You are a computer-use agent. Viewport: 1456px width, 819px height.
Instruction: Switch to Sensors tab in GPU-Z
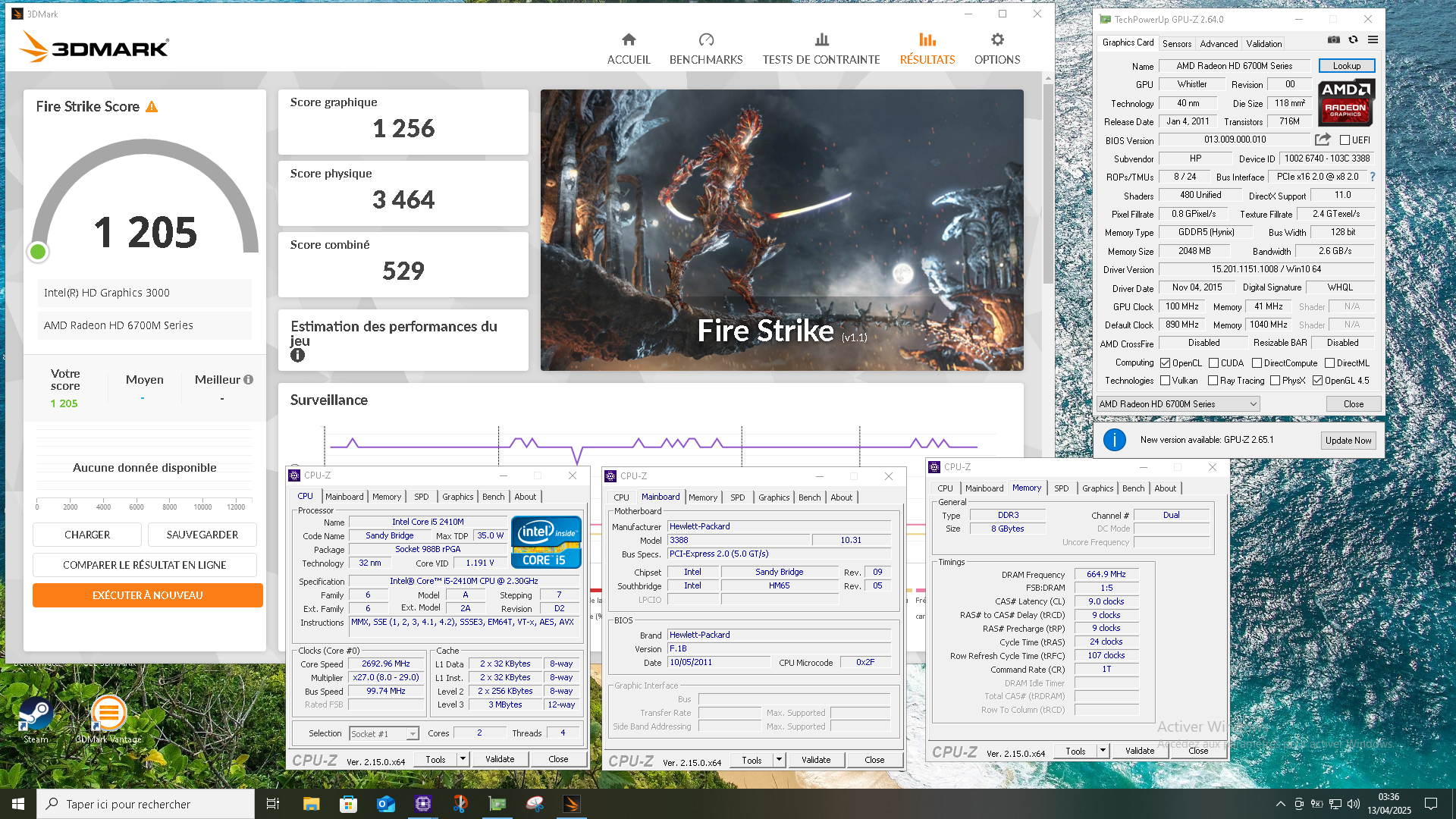coord(1176,44)
